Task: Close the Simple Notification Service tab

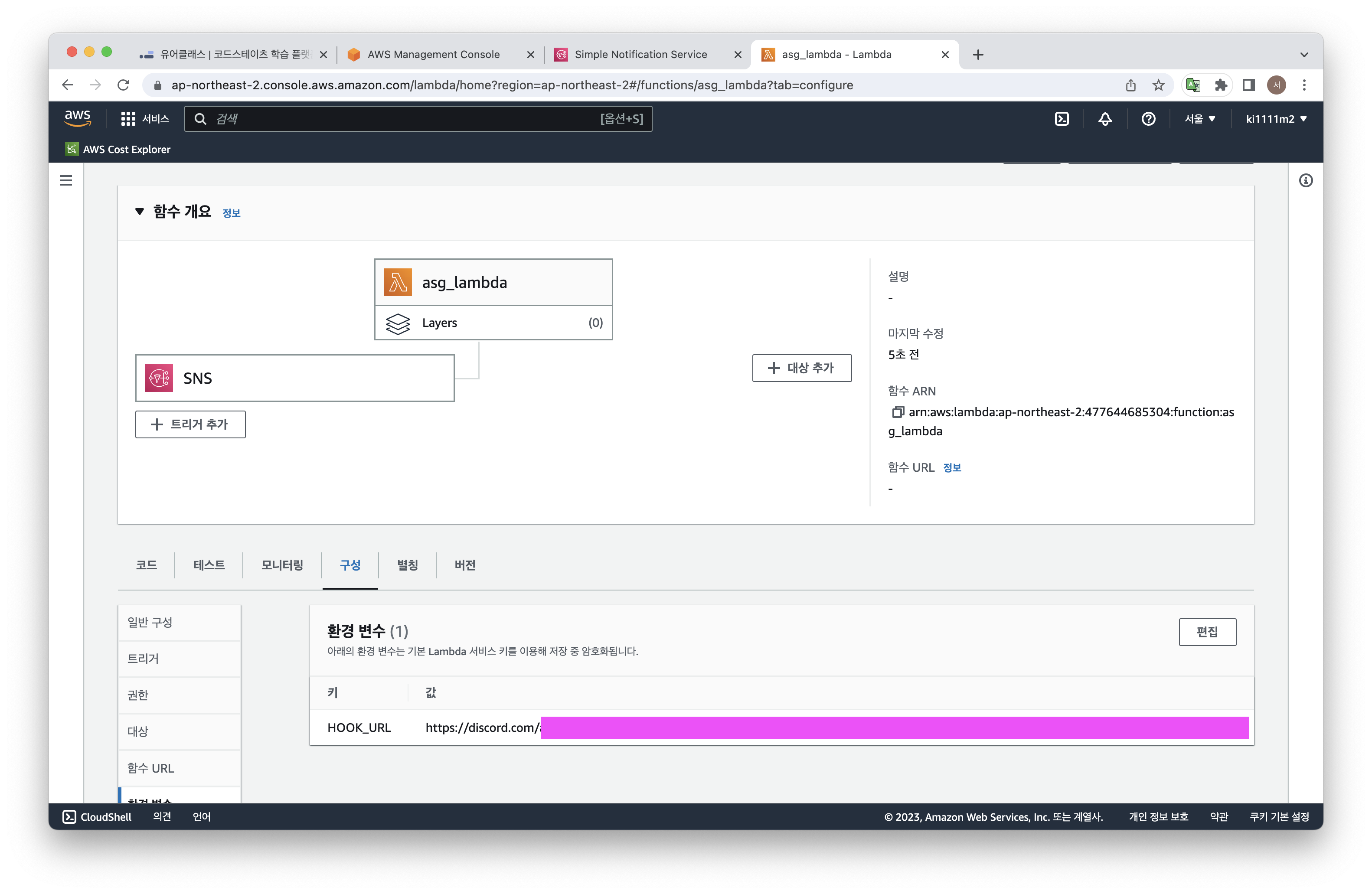Action: coord(737,54)
